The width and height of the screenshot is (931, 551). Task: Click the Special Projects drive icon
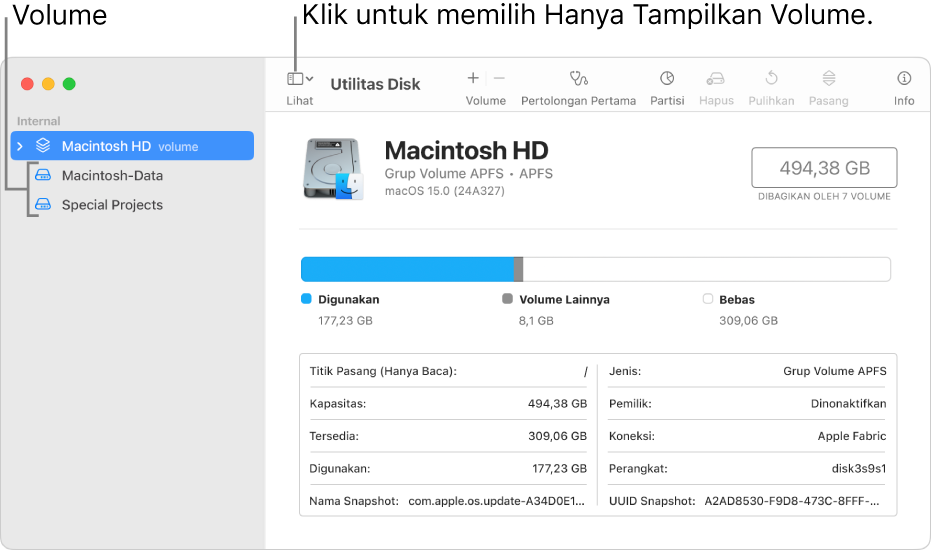43,204
